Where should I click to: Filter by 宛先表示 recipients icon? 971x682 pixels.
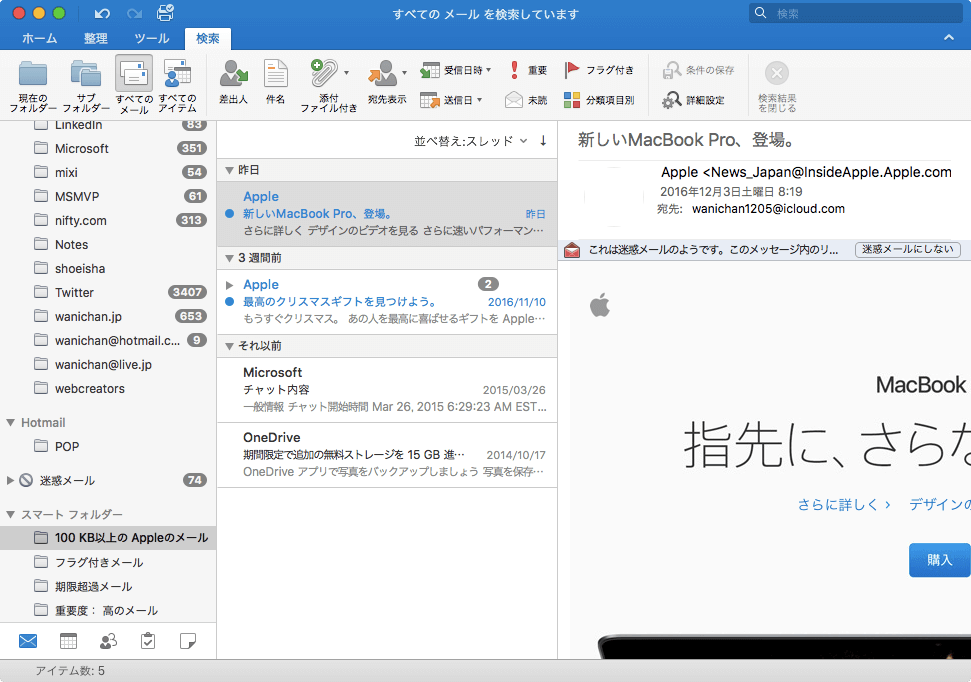383,74
